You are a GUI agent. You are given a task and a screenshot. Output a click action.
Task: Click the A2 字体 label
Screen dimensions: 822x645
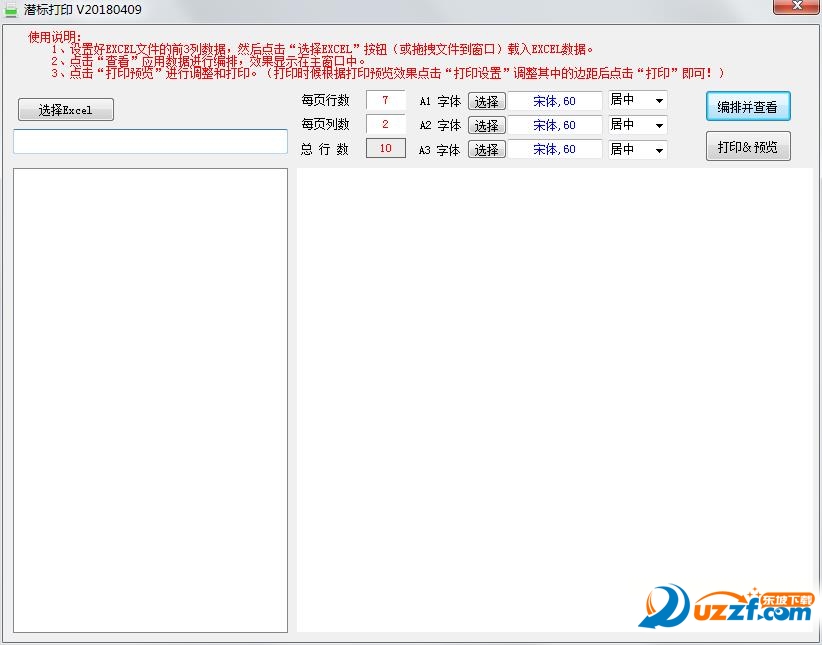(x=440, y=125)
